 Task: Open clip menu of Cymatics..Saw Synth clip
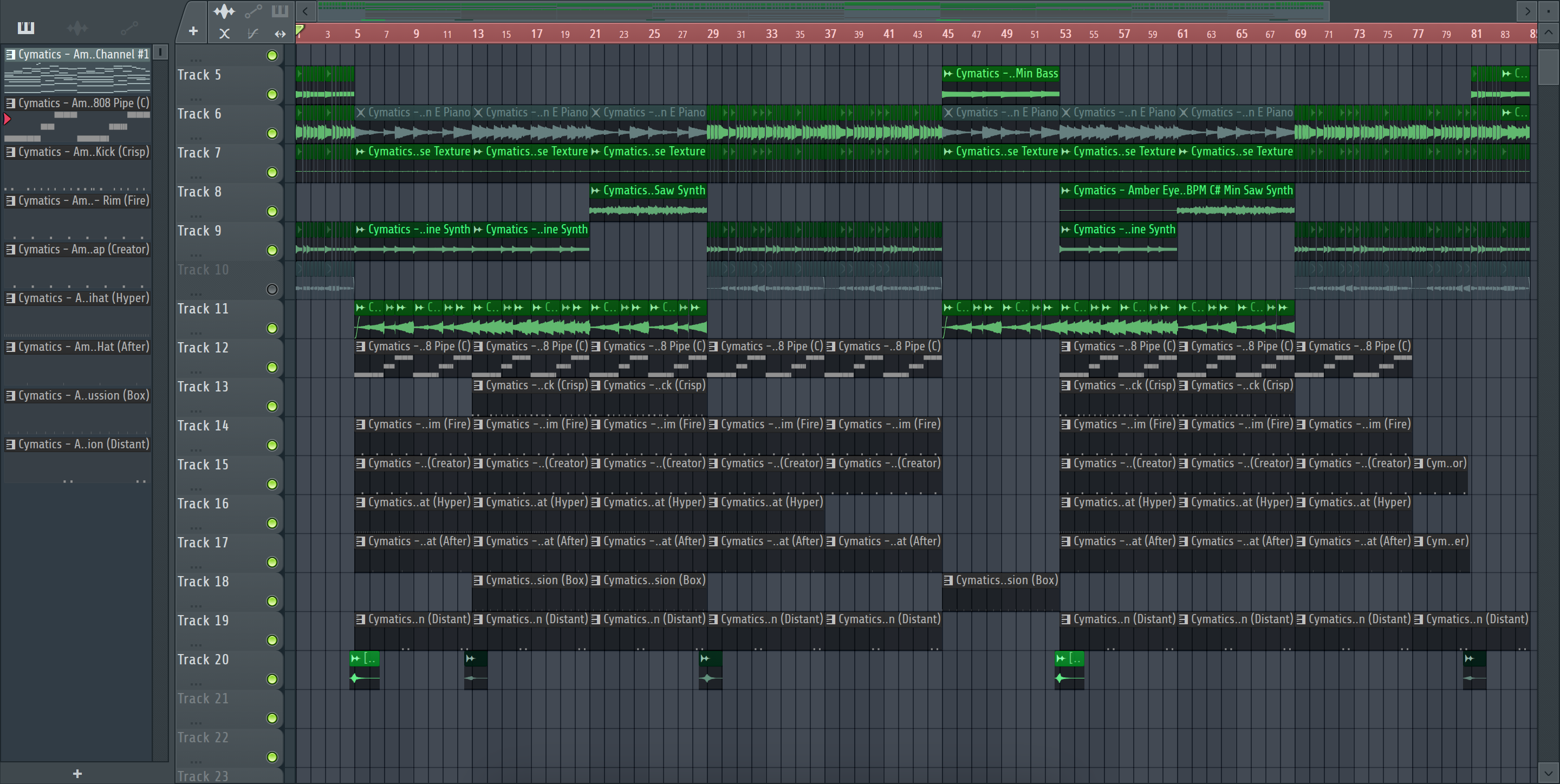tap(595, 191)
